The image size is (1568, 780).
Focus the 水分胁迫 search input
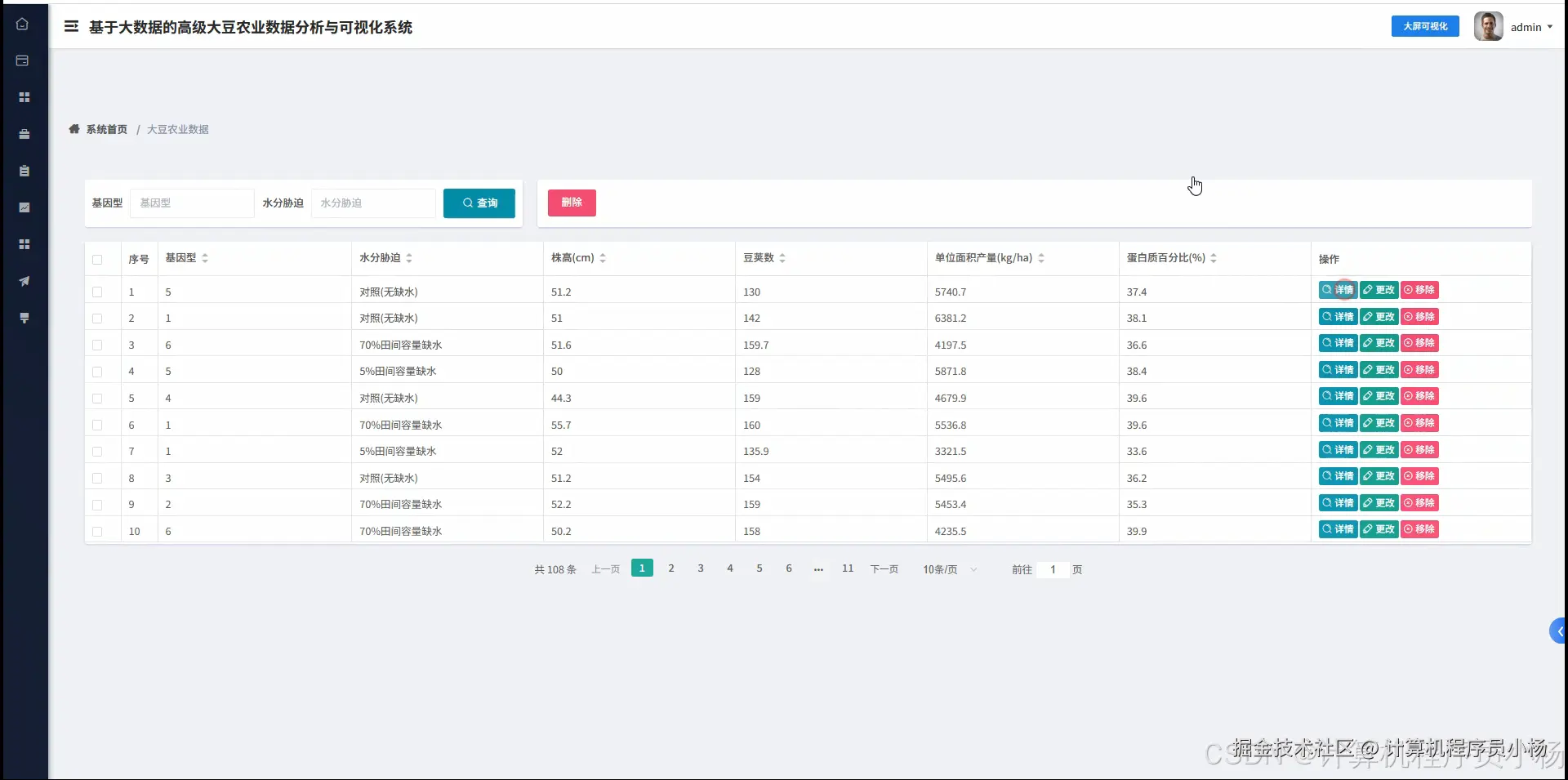coord(373,203)
